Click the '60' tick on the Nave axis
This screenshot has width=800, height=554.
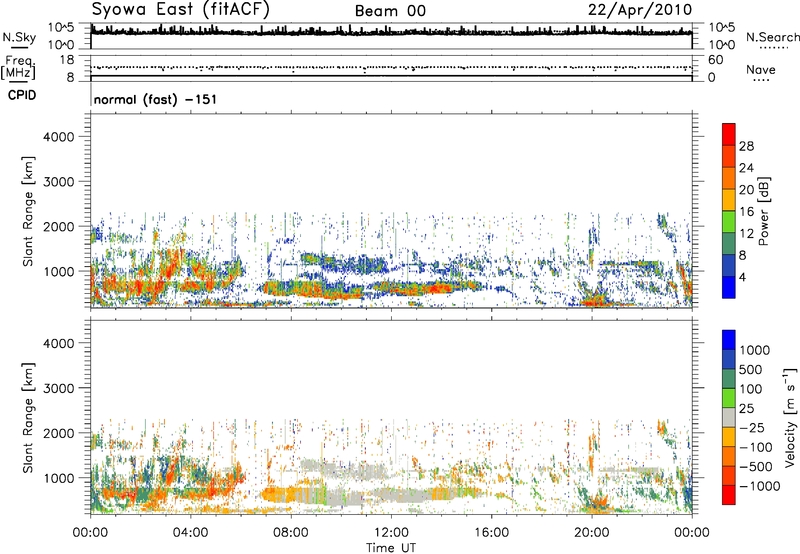point(715,60)
